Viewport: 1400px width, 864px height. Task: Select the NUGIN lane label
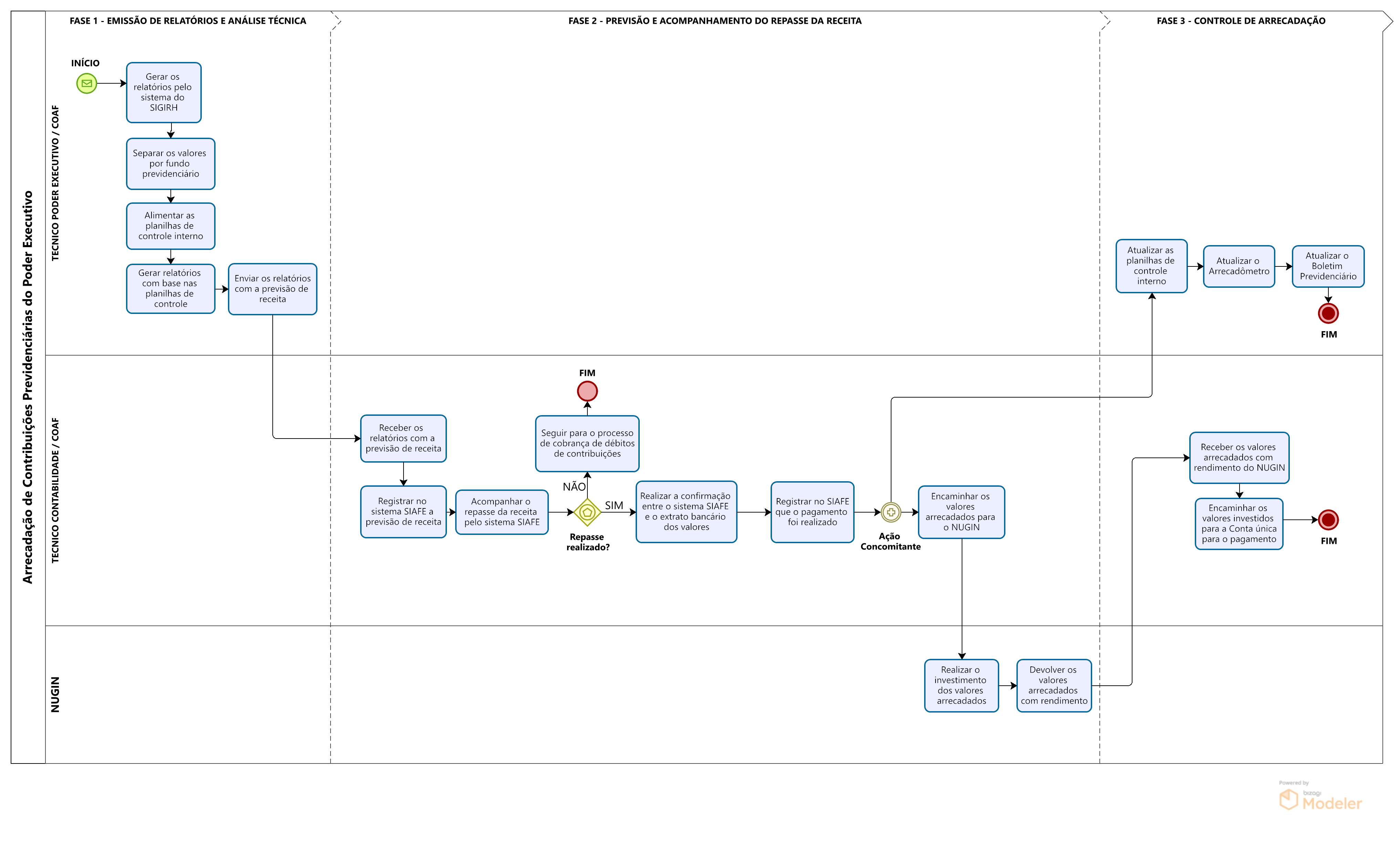55,694
